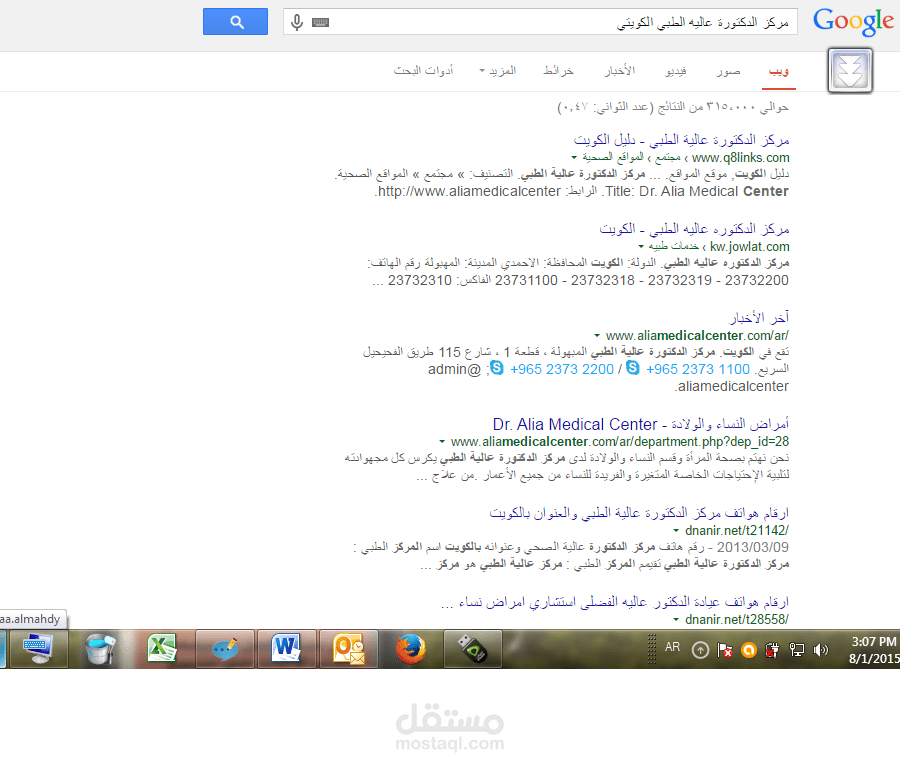Click the AR language indicator
900x768 pixels.
[673, 647]
